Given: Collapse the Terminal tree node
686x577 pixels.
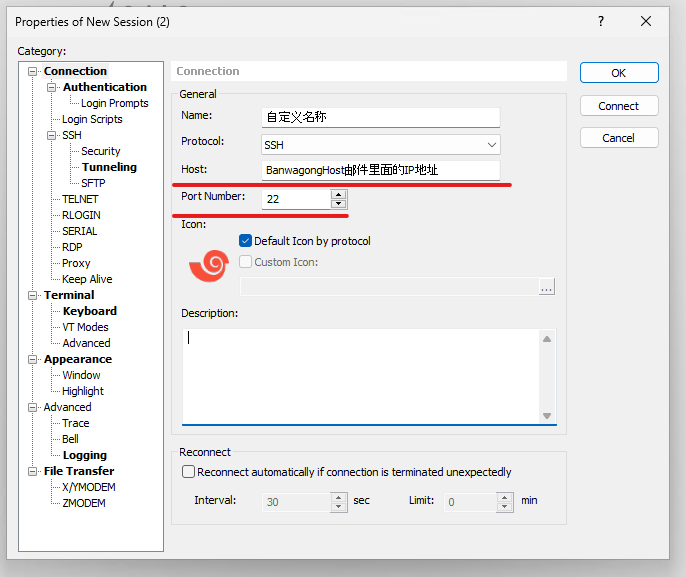Looking at the screenshot, I should (x=34, y=295).
